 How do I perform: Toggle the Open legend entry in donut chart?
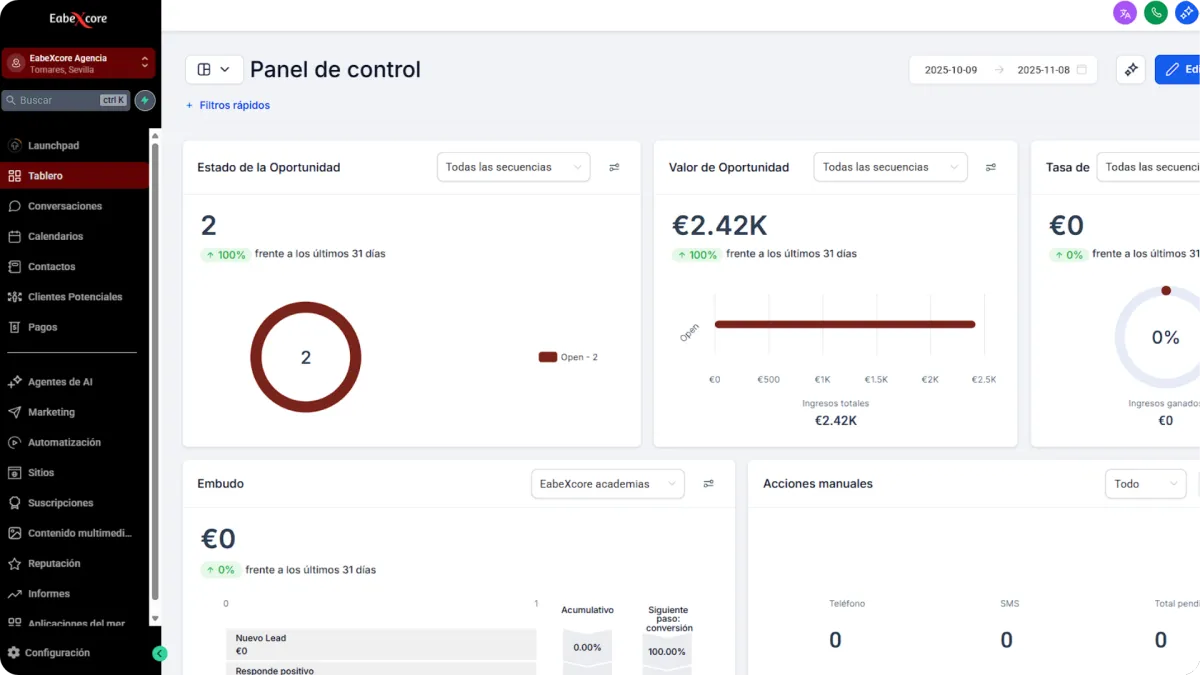pos(568,357)
